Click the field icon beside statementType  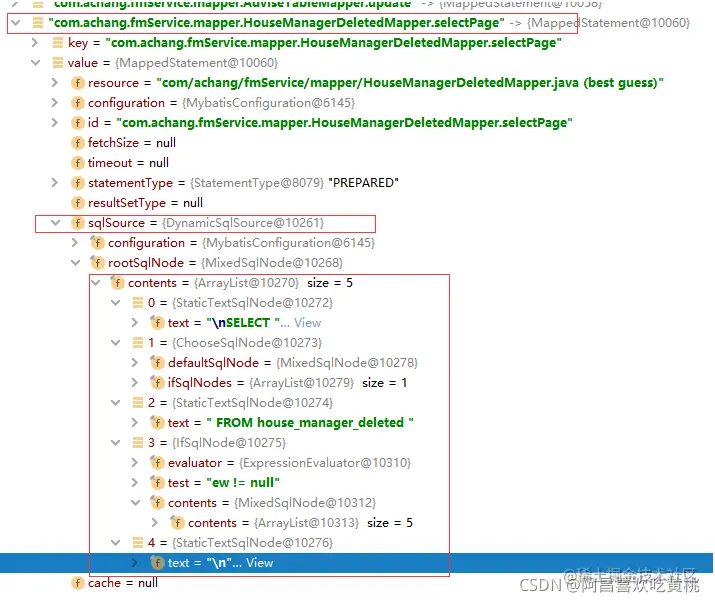(x=78, y=183)
